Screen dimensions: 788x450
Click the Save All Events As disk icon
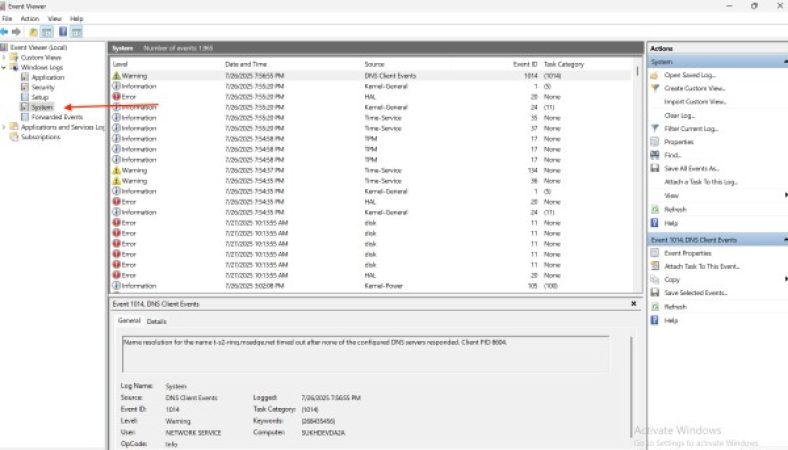654,168
